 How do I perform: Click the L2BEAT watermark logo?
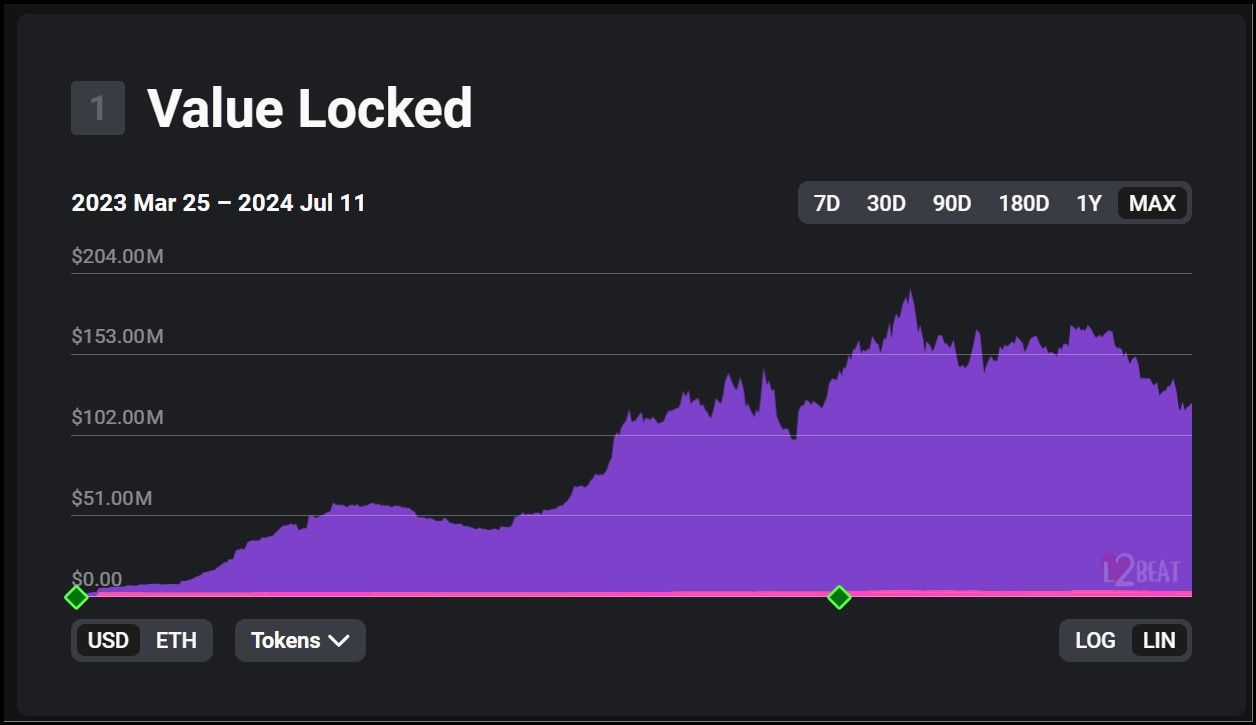1140,570
